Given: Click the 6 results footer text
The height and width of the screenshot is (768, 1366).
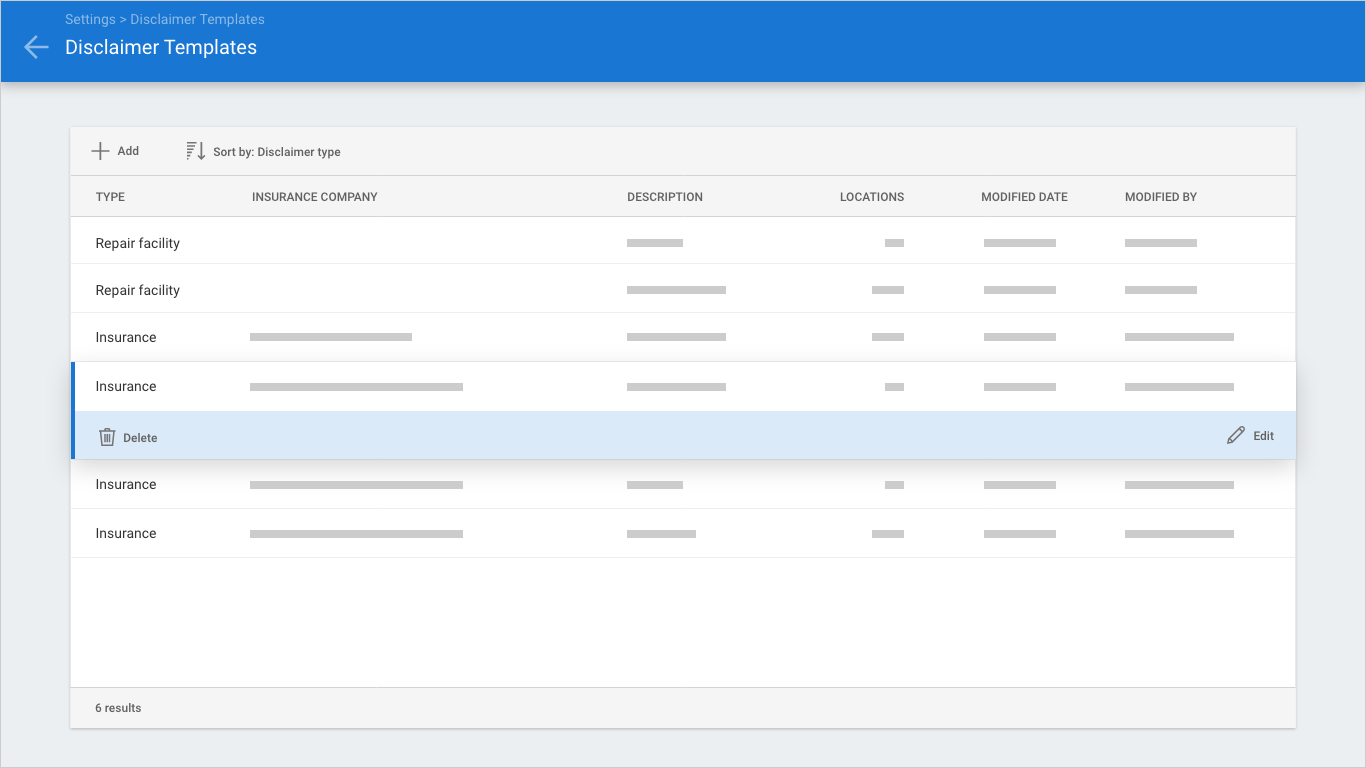Looking at the screenshot, I should point(118,708).
